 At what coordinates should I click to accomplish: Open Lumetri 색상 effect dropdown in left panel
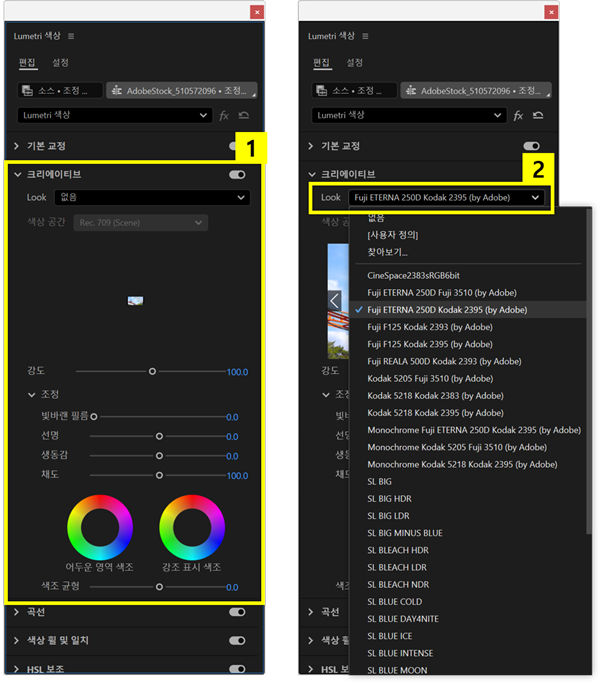115,116
